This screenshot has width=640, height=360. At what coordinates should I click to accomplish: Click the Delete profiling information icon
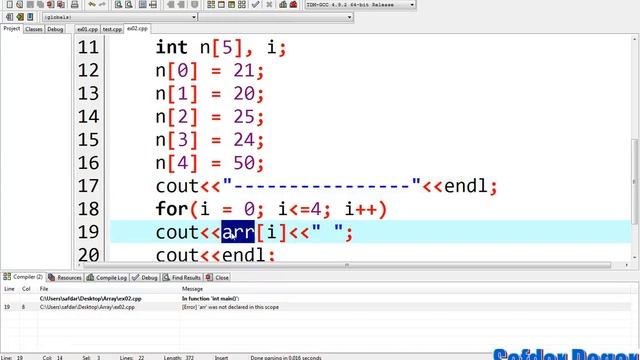[x=293, y=4]
